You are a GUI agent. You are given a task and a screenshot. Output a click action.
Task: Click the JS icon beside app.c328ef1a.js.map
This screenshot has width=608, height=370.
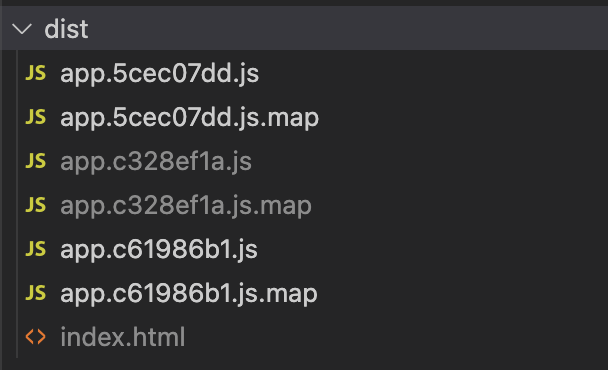(x=36, y=204)
